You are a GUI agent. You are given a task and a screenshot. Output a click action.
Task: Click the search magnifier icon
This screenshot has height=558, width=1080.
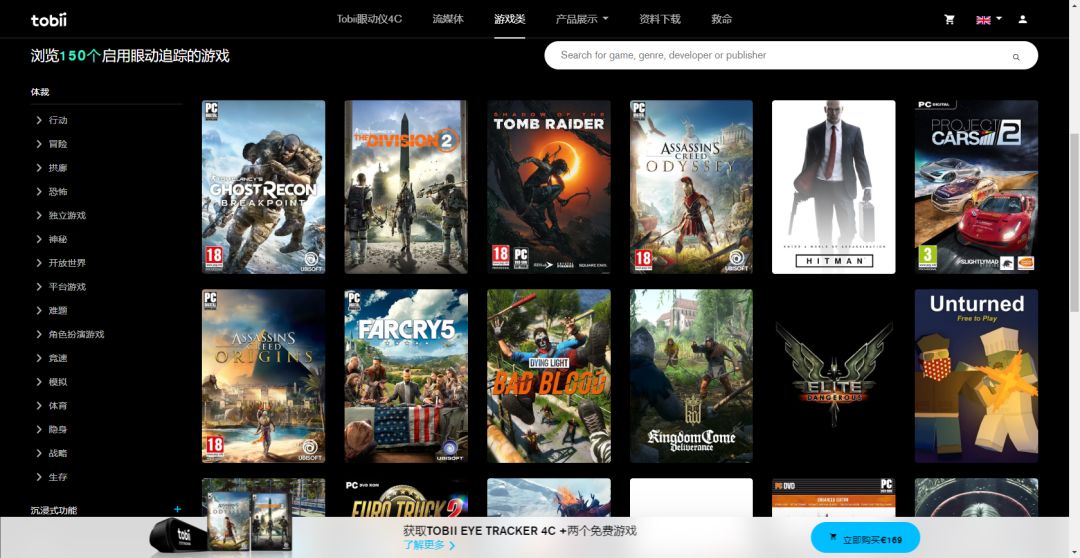pos(1016,57)
